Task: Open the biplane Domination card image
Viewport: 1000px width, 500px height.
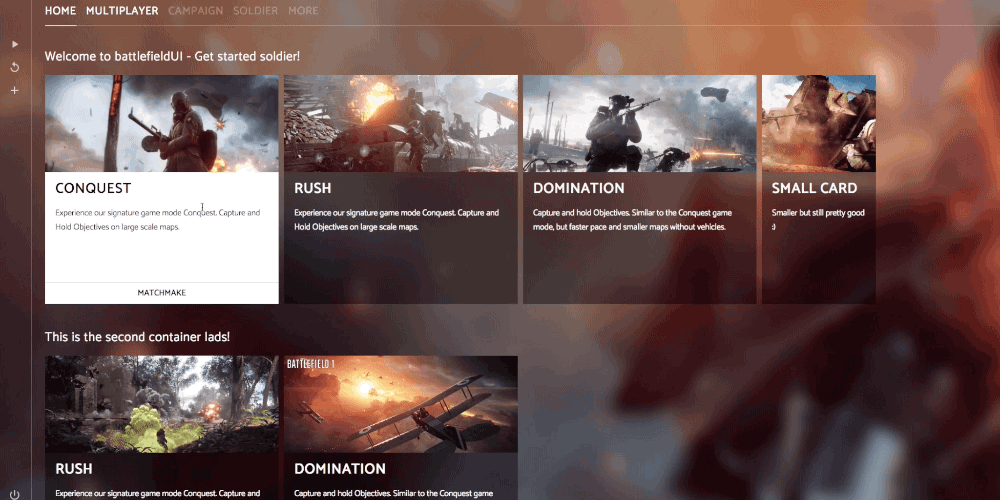Action: pyautogui.click(x=401, y=404)
